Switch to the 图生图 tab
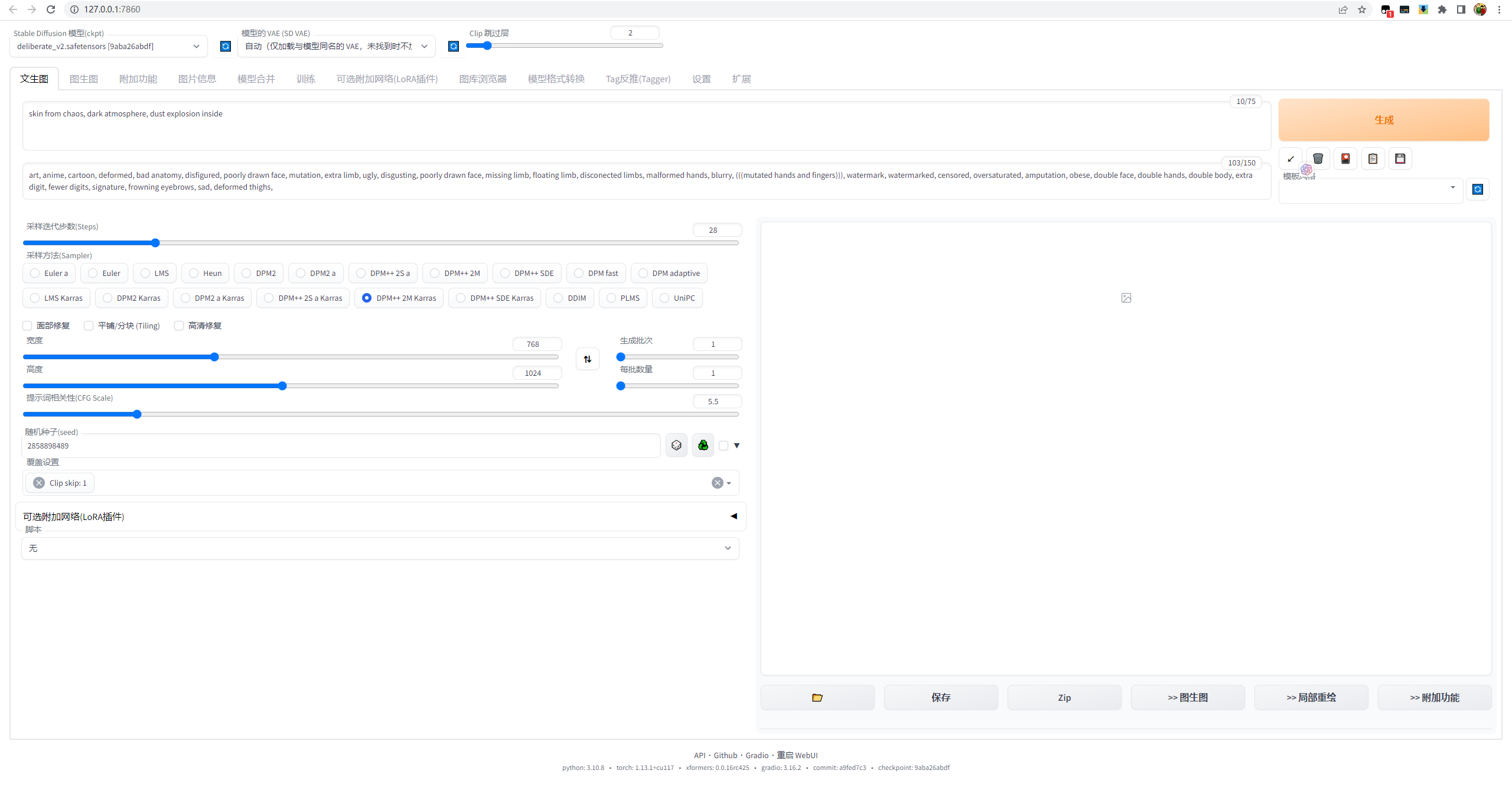 83,79
